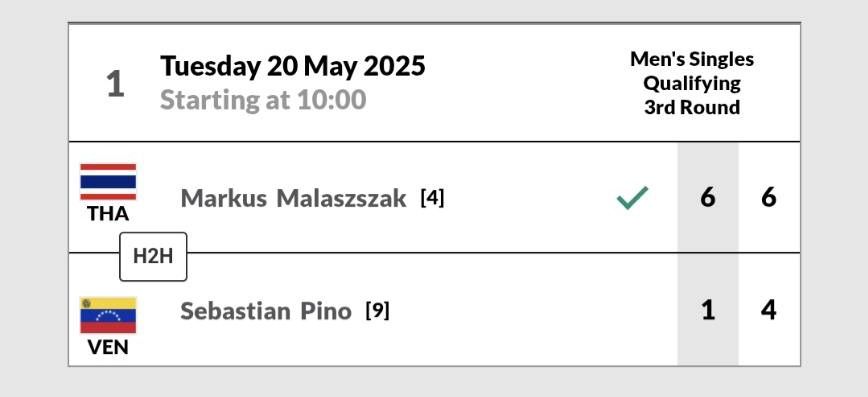Click Malaszszak's second set score 6
868x397 pixels.
click(x=768, y=198)
